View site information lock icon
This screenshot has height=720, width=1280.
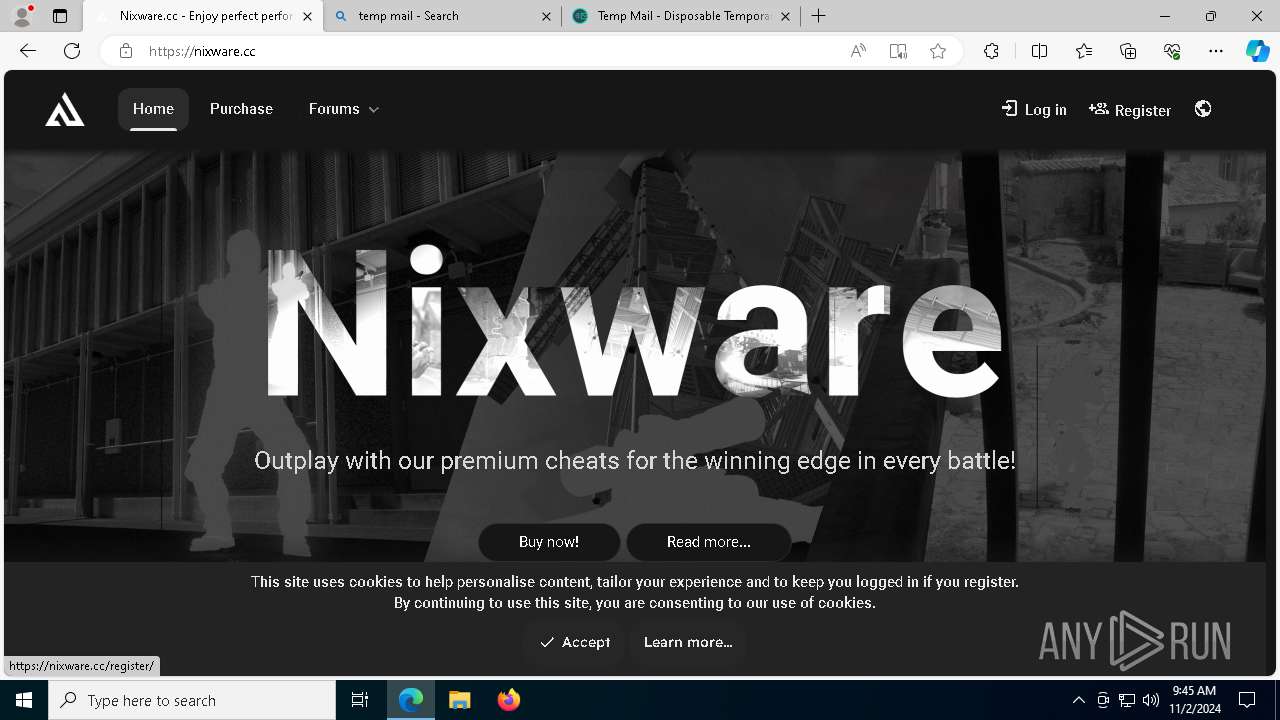tap(126, 51)
